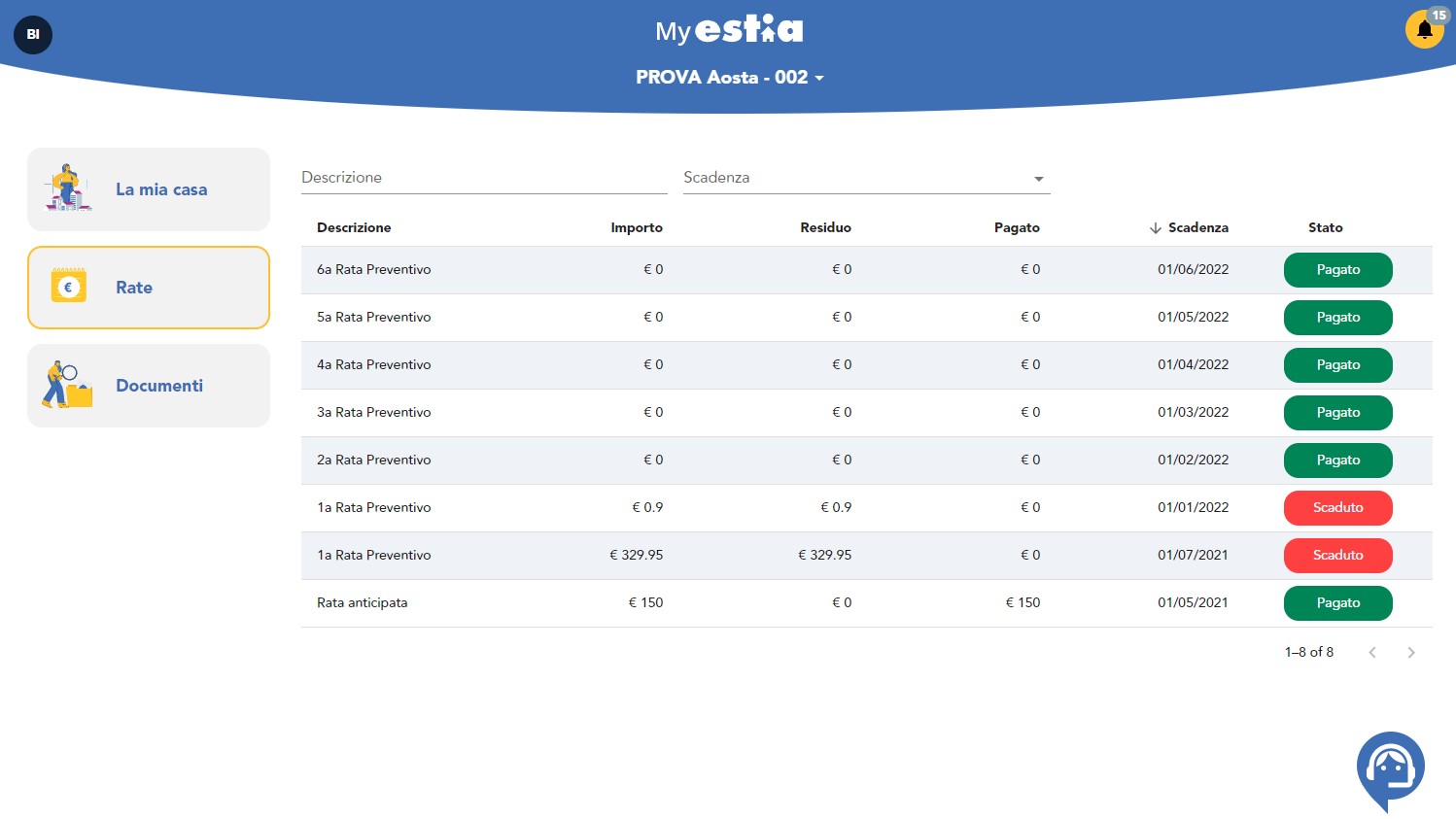
Task: Click Pagato badge for Rata anticipata
Action: [1337, 603]
